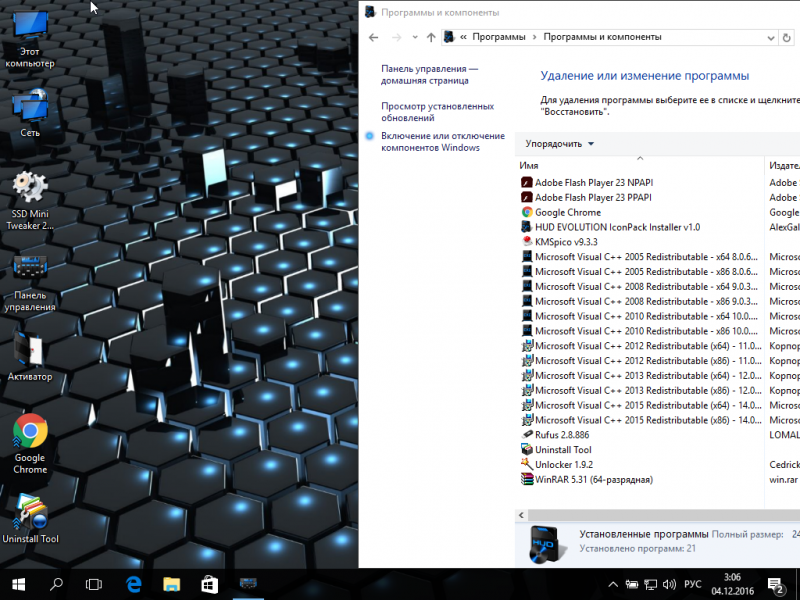Select the Программы breadcrumb
This screenshot has width=800, height=600.
click(x=498, y=37)
